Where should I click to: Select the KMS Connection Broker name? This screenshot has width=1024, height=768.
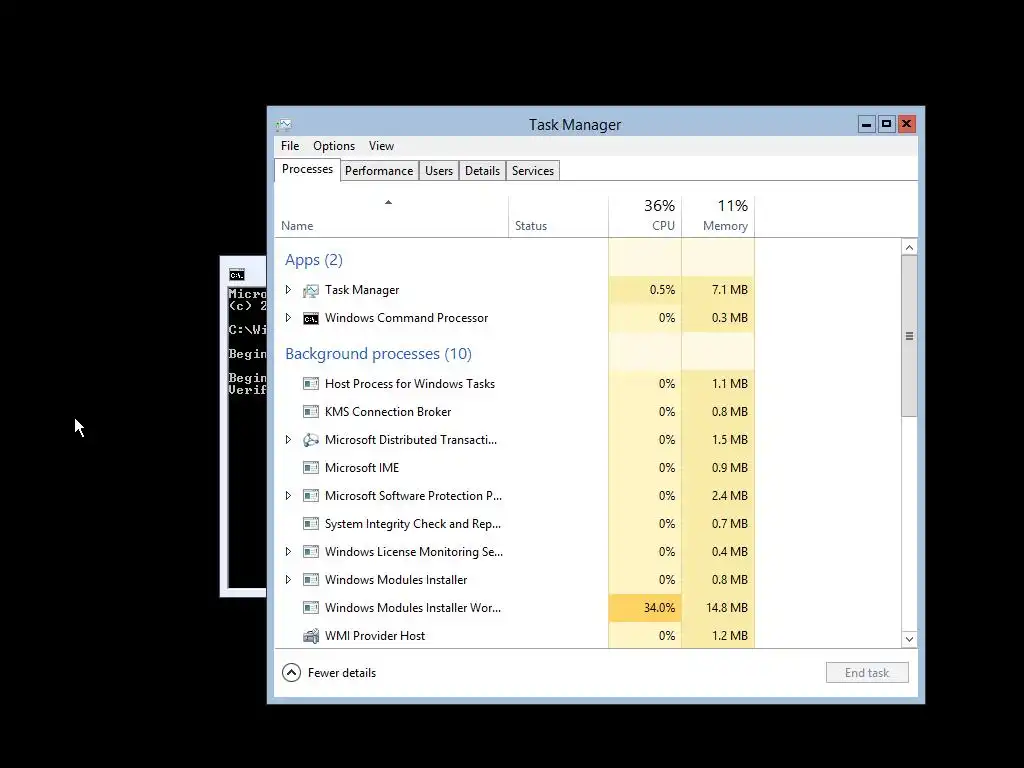point(388,412)
